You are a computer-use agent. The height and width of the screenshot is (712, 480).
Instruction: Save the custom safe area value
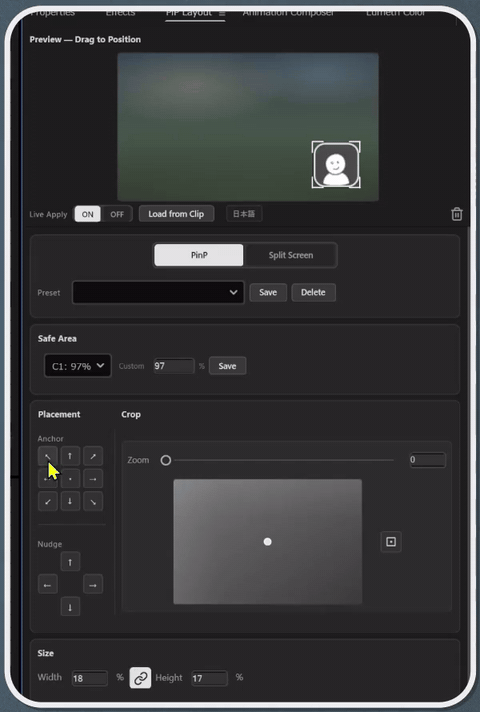[228, 366]
